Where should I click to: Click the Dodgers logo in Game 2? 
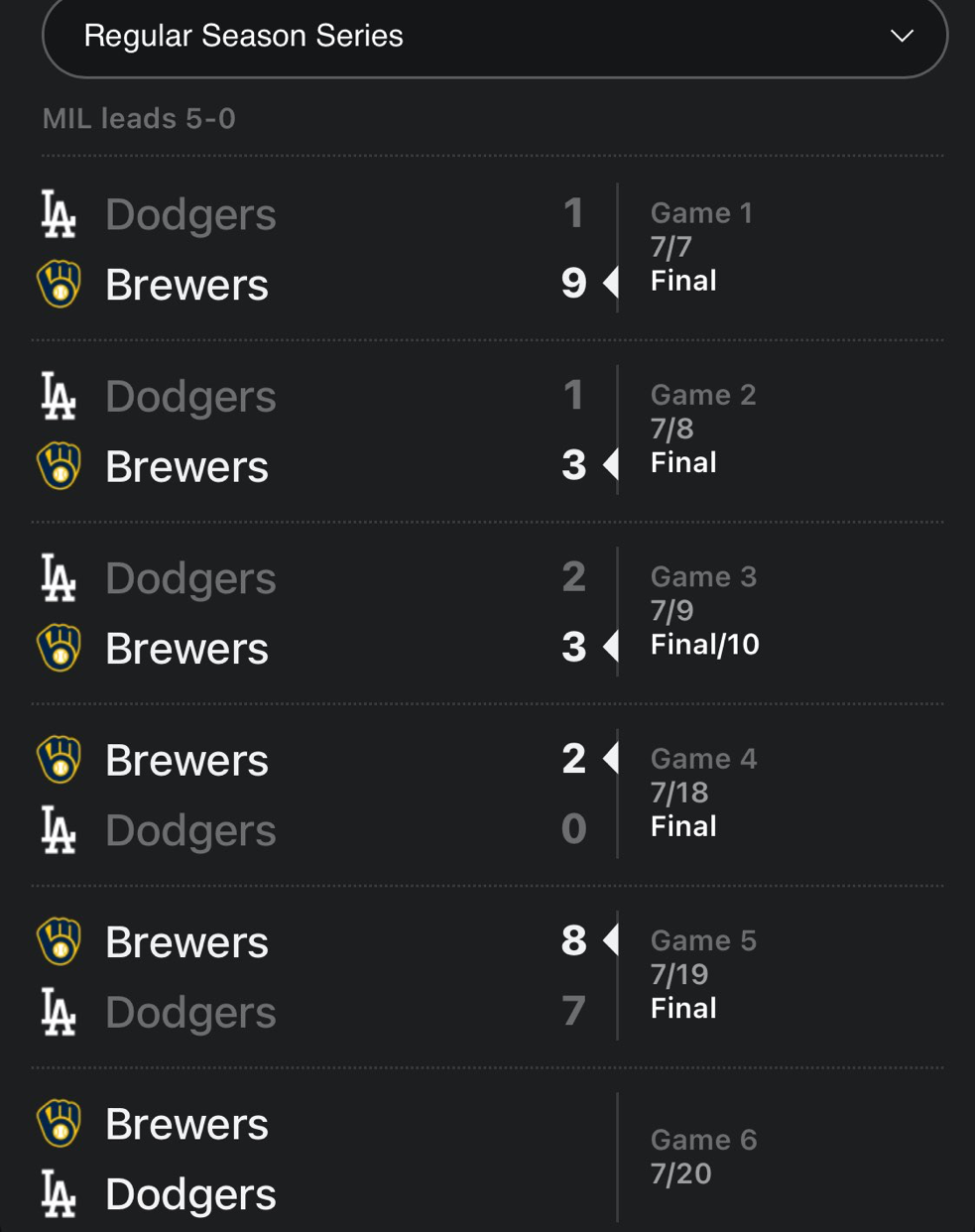click(59, 396)
